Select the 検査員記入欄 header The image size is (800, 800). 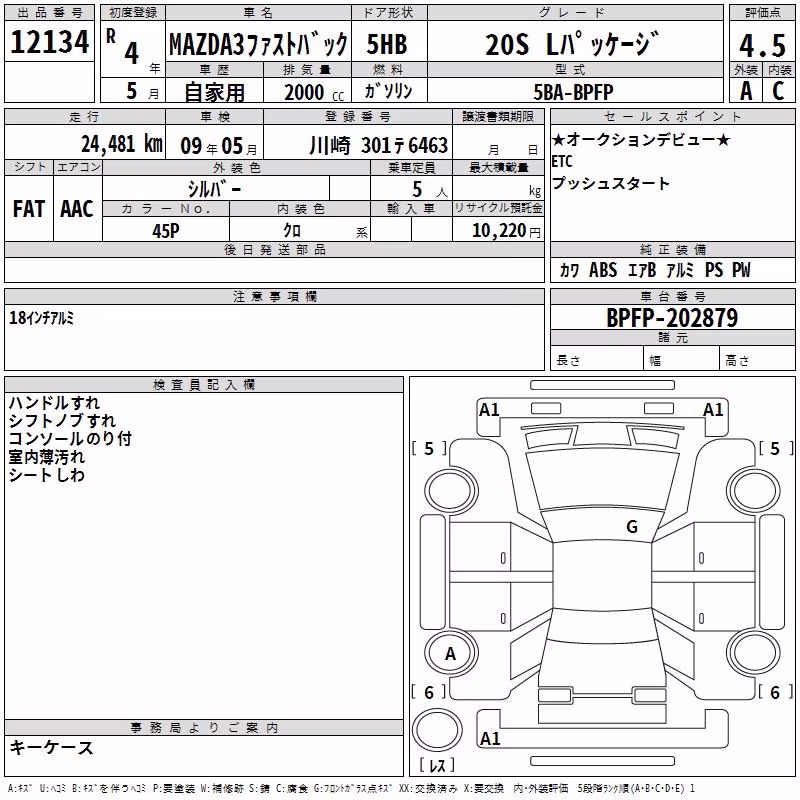(x=204, y=385)
